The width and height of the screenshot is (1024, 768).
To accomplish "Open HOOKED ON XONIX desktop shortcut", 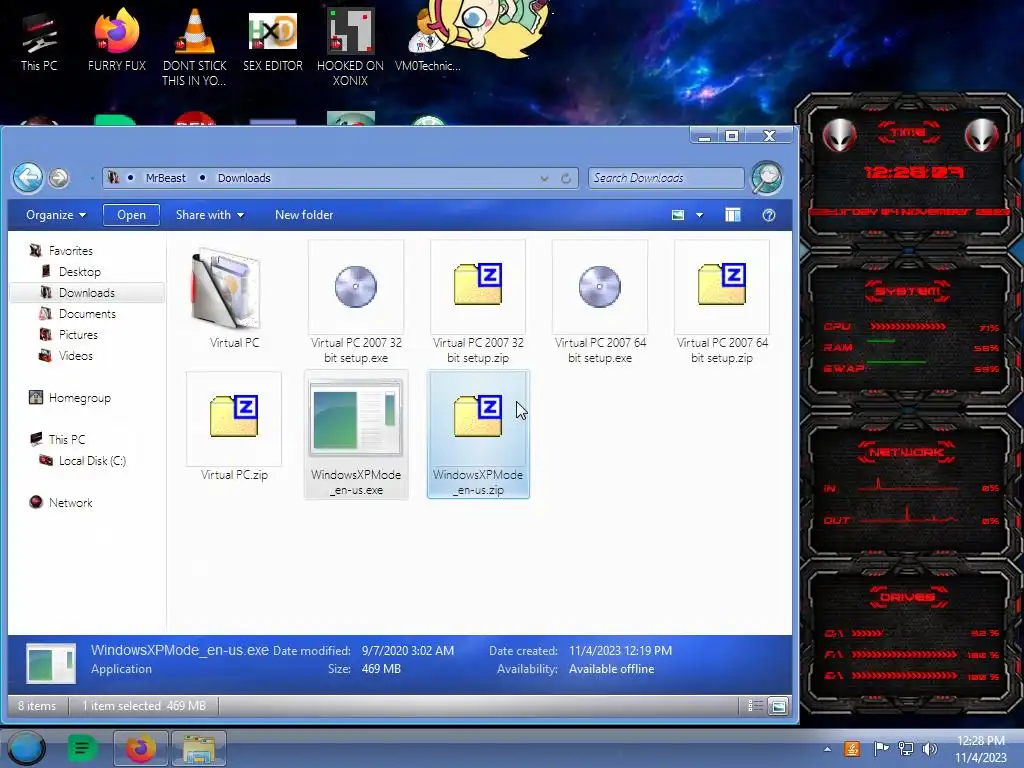I will click(x=350, y=47).
